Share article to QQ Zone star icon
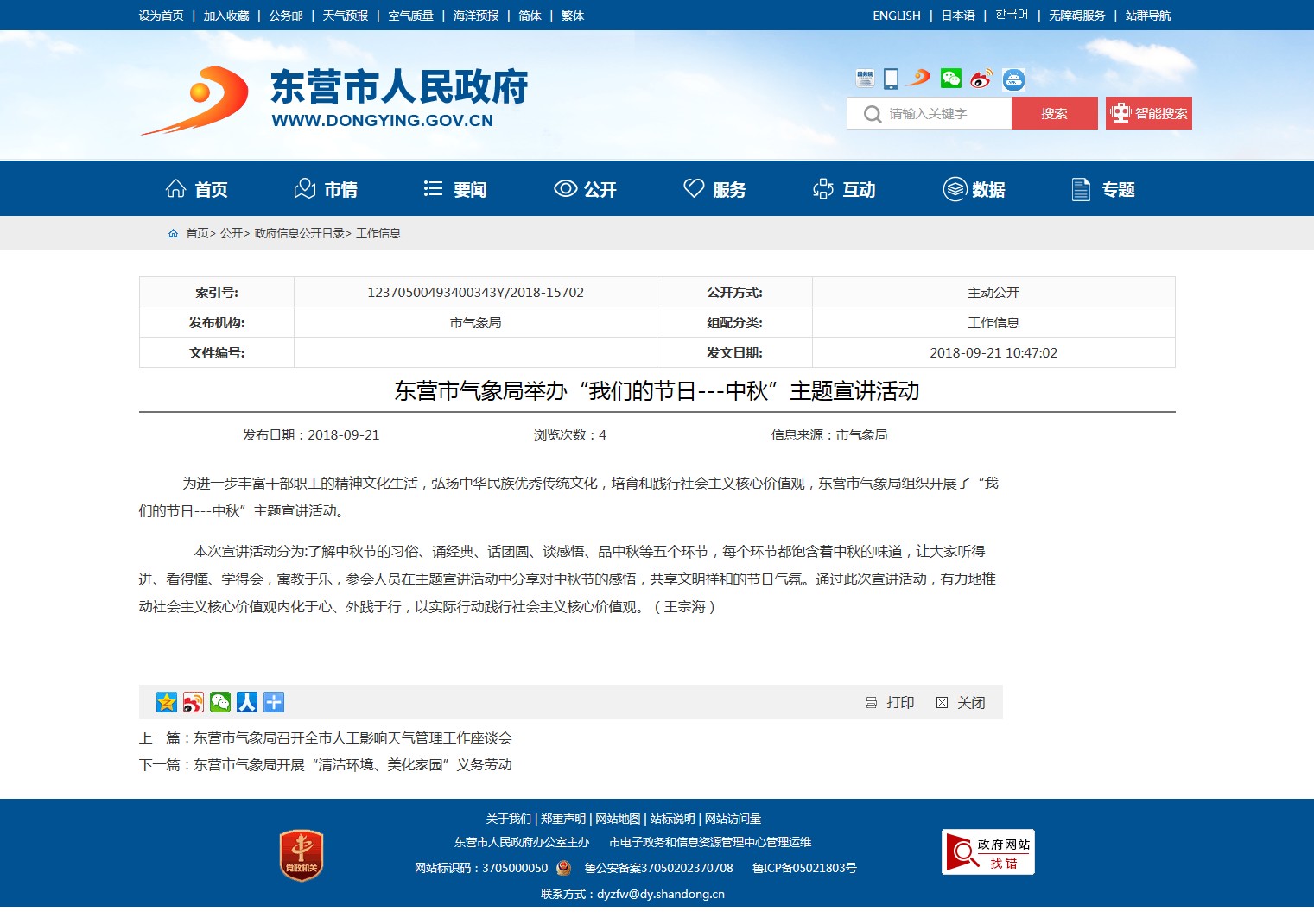Screen dimensions: 1314x924 tap(167, 702)
